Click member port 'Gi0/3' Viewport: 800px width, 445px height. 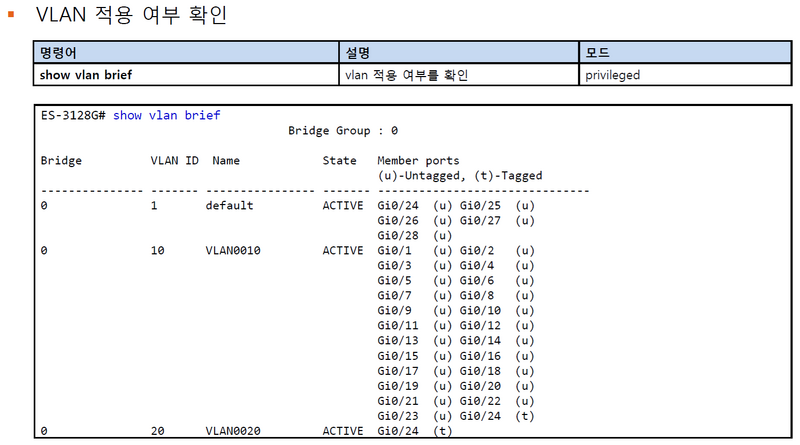(x=394, y=265)
